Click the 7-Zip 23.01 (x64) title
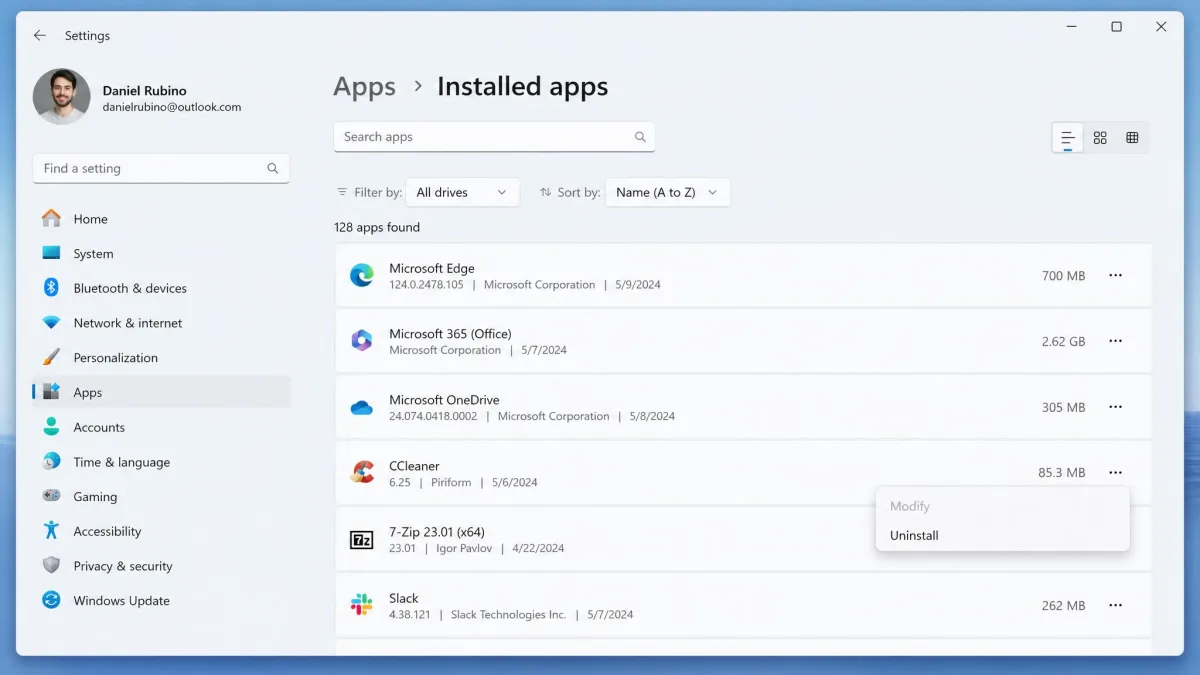The width and height of the screenshot is (1200, 675). (x=437, y=532)
